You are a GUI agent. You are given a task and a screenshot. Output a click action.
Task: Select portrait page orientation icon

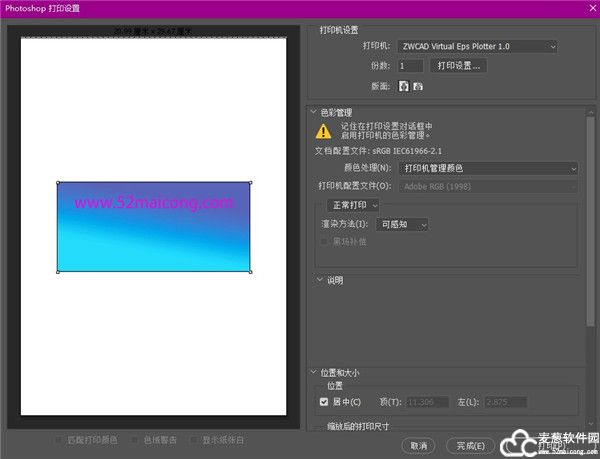[404, 87]
